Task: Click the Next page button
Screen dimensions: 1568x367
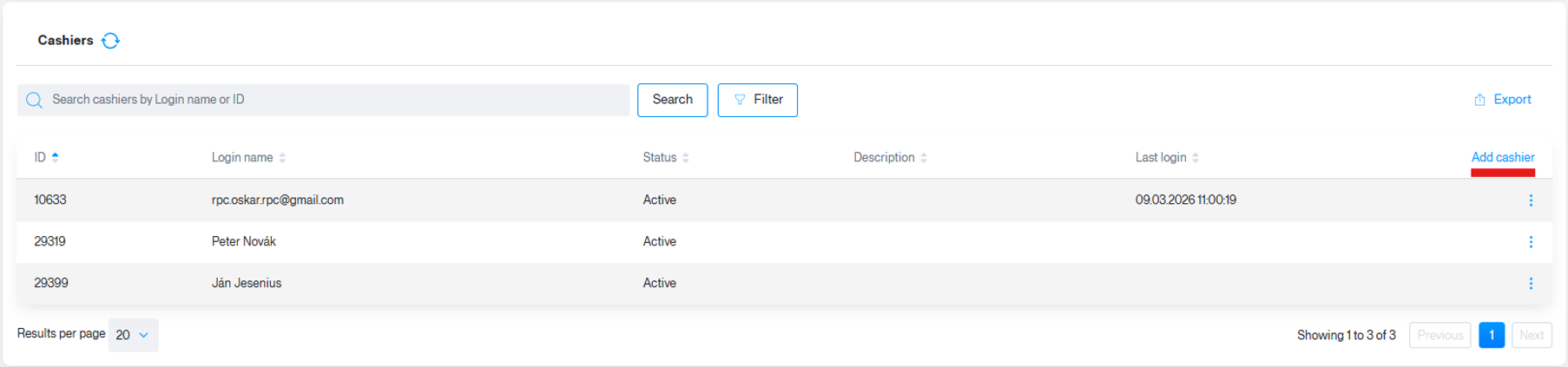Action: click(x=1532, y=335)
